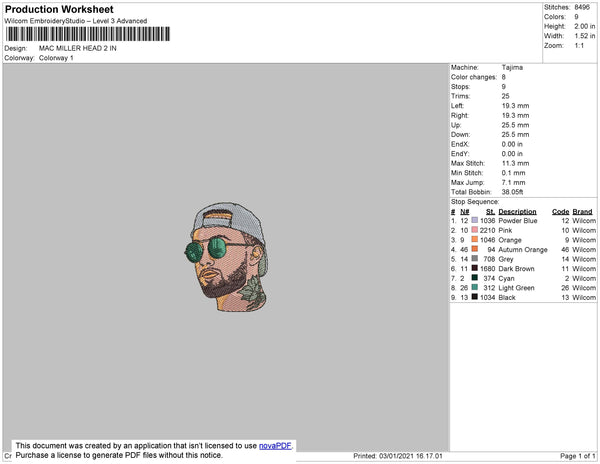
Task: Click the Max Stitch value 11.3 mm
Action: [x=515, y=163]
